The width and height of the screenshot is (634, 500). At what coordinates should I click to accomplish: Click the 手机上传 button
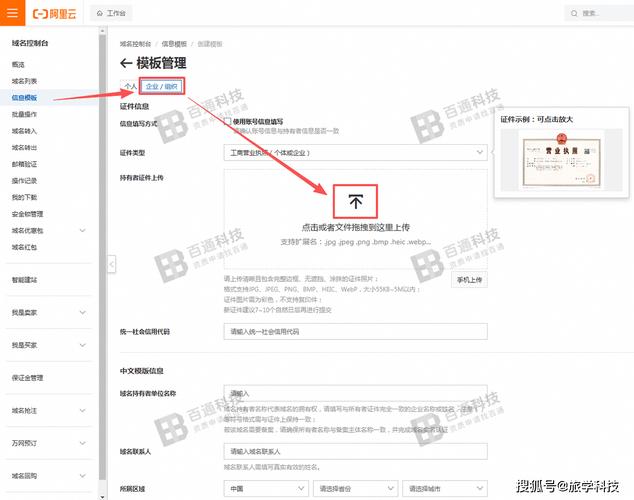click(x=469, y=280)
